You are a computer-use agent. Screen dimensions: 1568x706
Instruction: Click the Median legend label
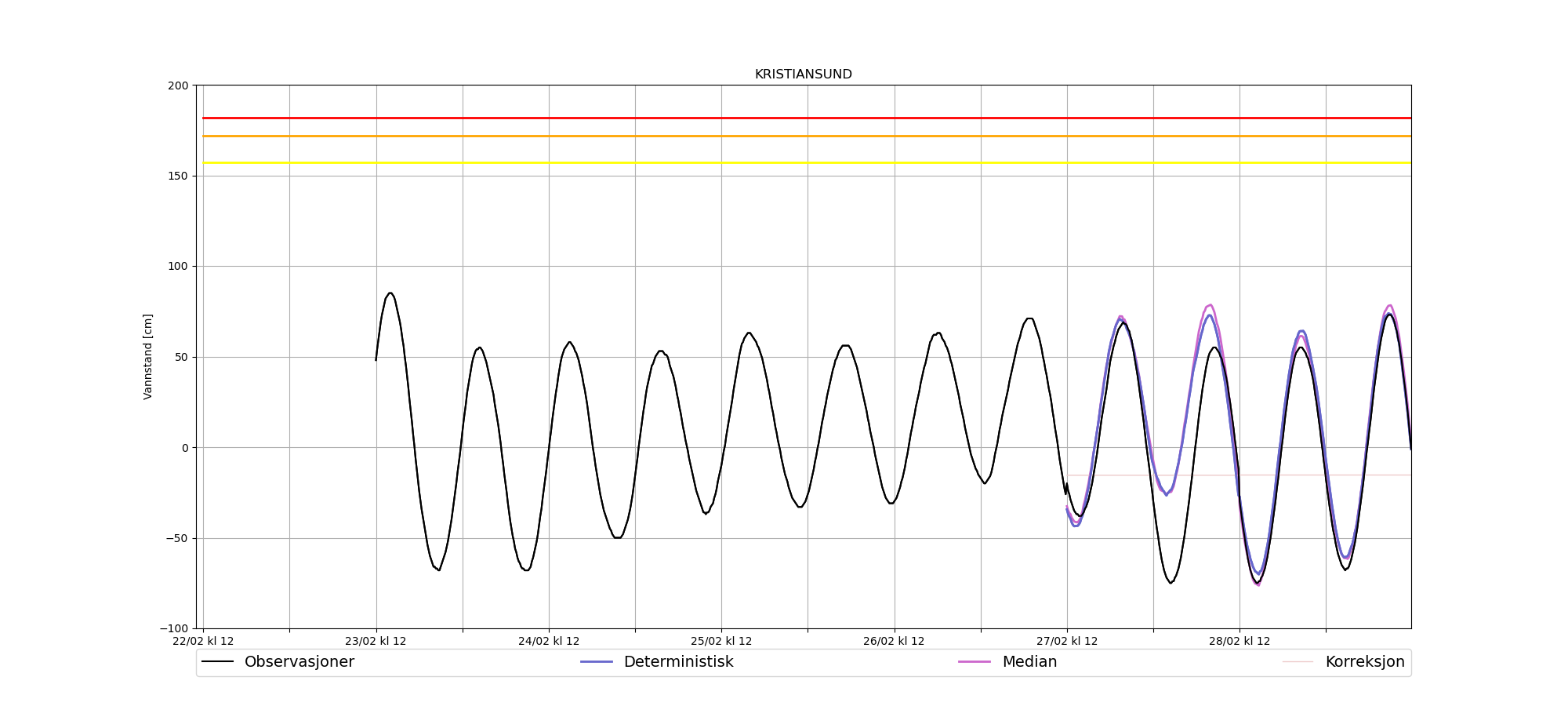click(1029, 662)
